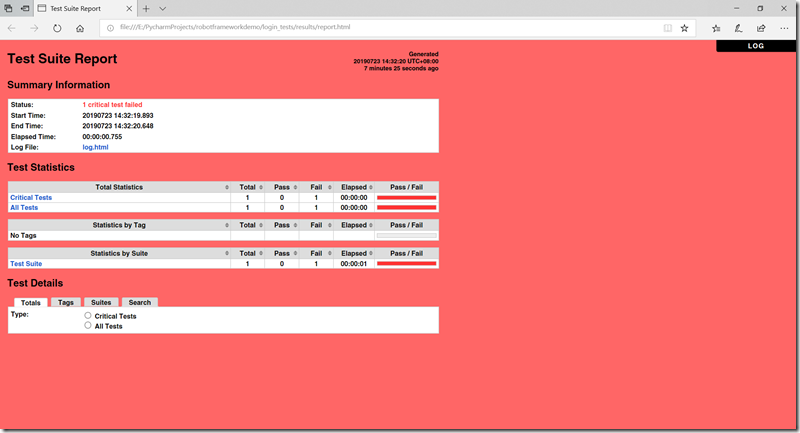This screenshot has width=800, height=433.
Task: Click the Start Time value 14:32:19.893
Action: coord(118,116)
